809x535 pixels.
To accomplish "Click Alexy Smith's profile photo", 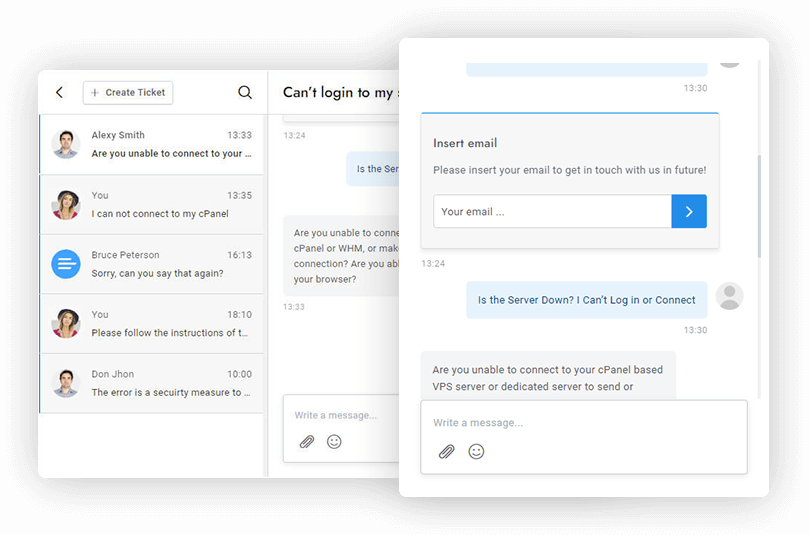I will [x=66, y=144].
